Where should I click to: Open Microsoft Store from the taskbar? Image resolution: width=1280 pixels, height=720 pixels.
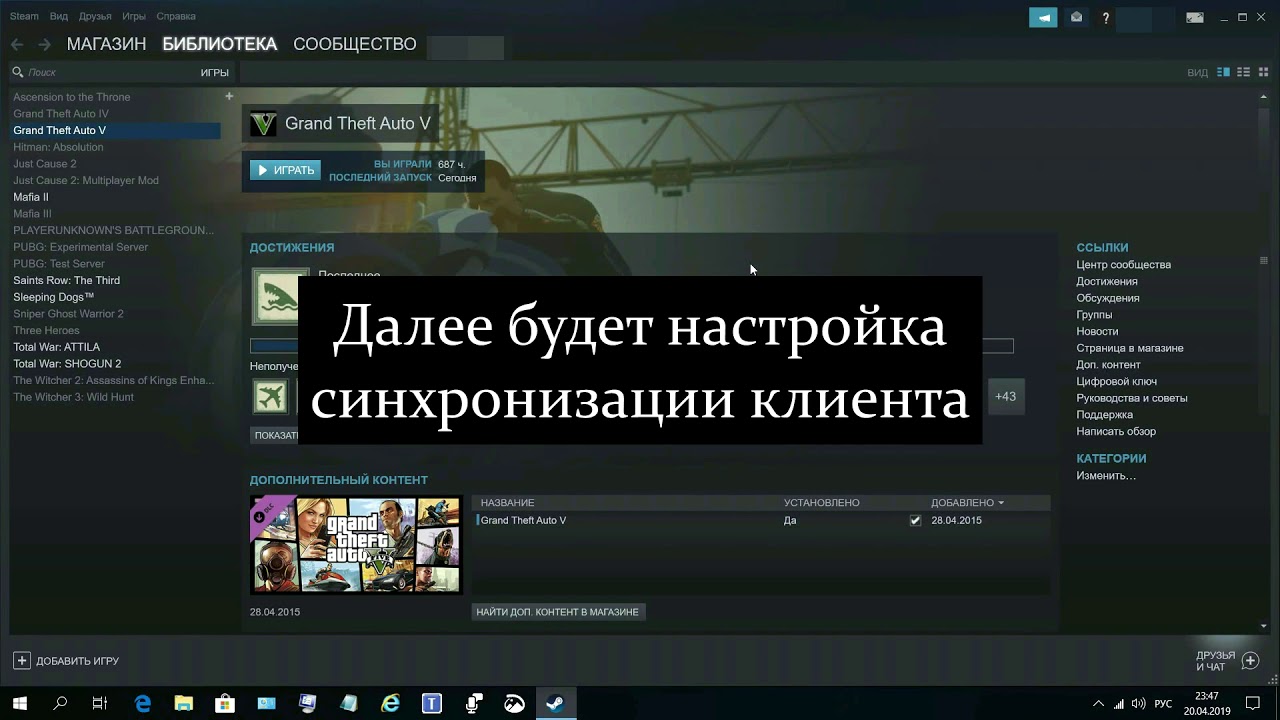[x=225, y=703]
